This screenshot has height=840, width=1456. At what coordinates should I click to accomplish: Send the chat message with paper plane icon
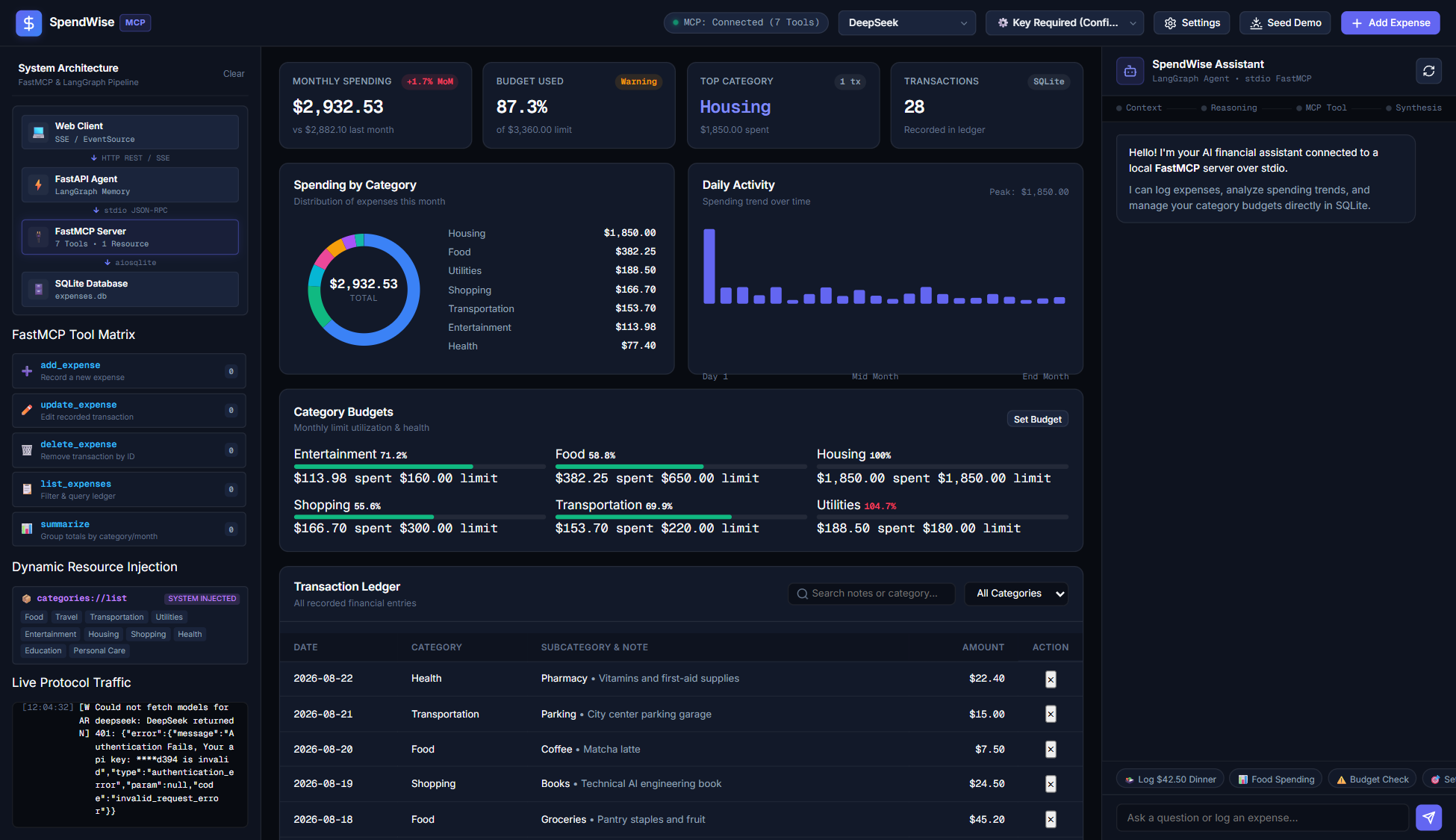1428,818
